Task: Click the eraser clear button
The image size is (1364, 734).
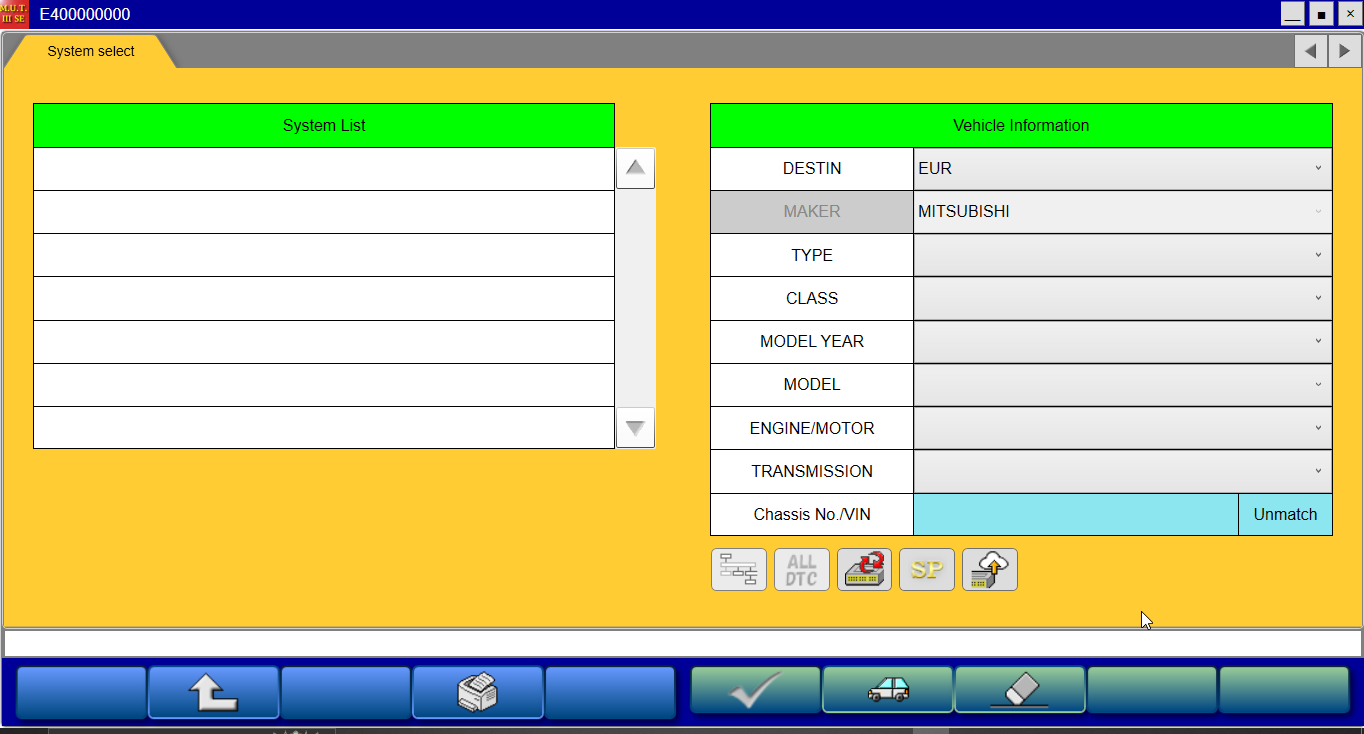Action: [x=1019, y=690]
